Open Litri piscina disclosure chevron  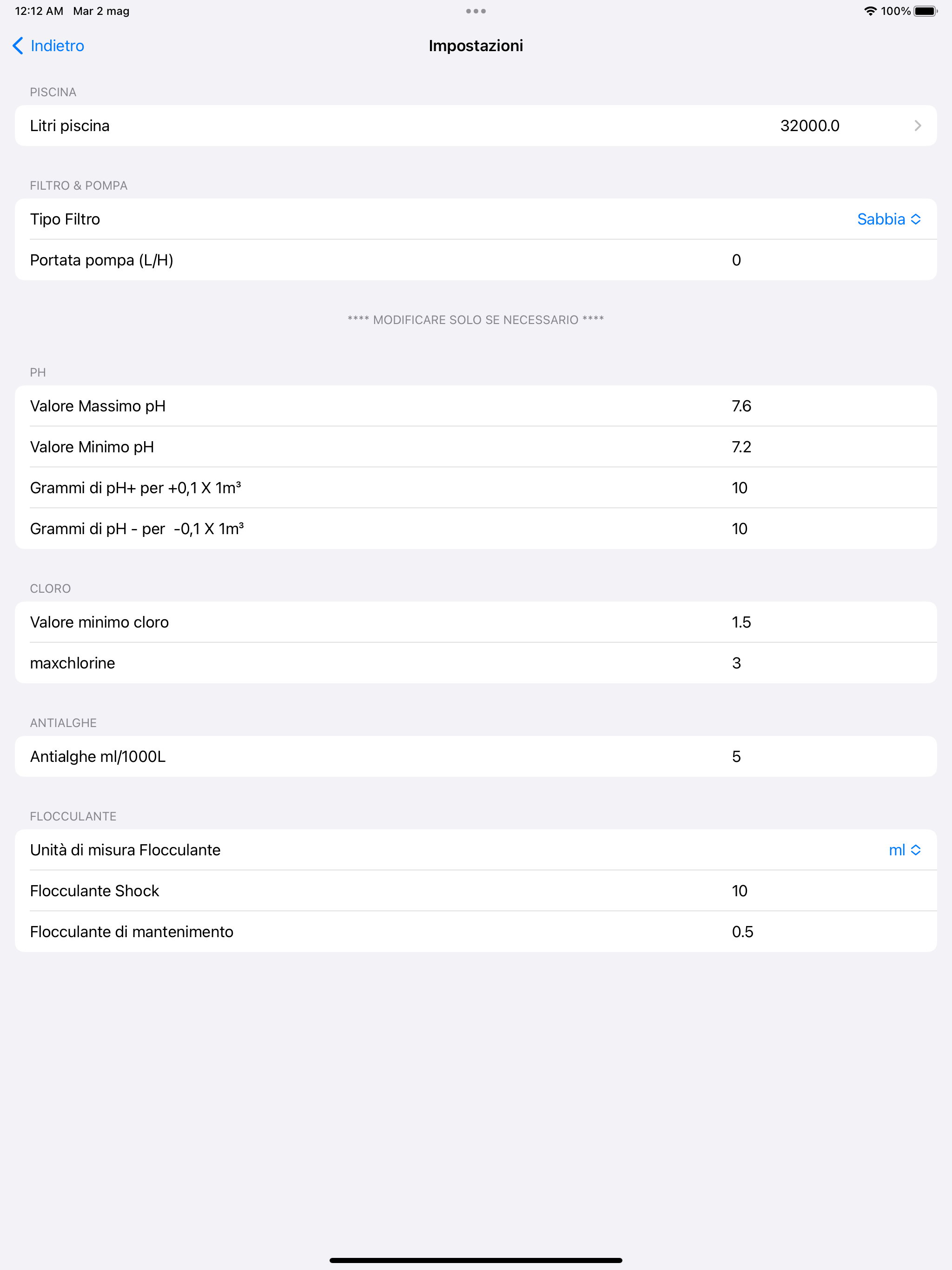tap(918, 126)
